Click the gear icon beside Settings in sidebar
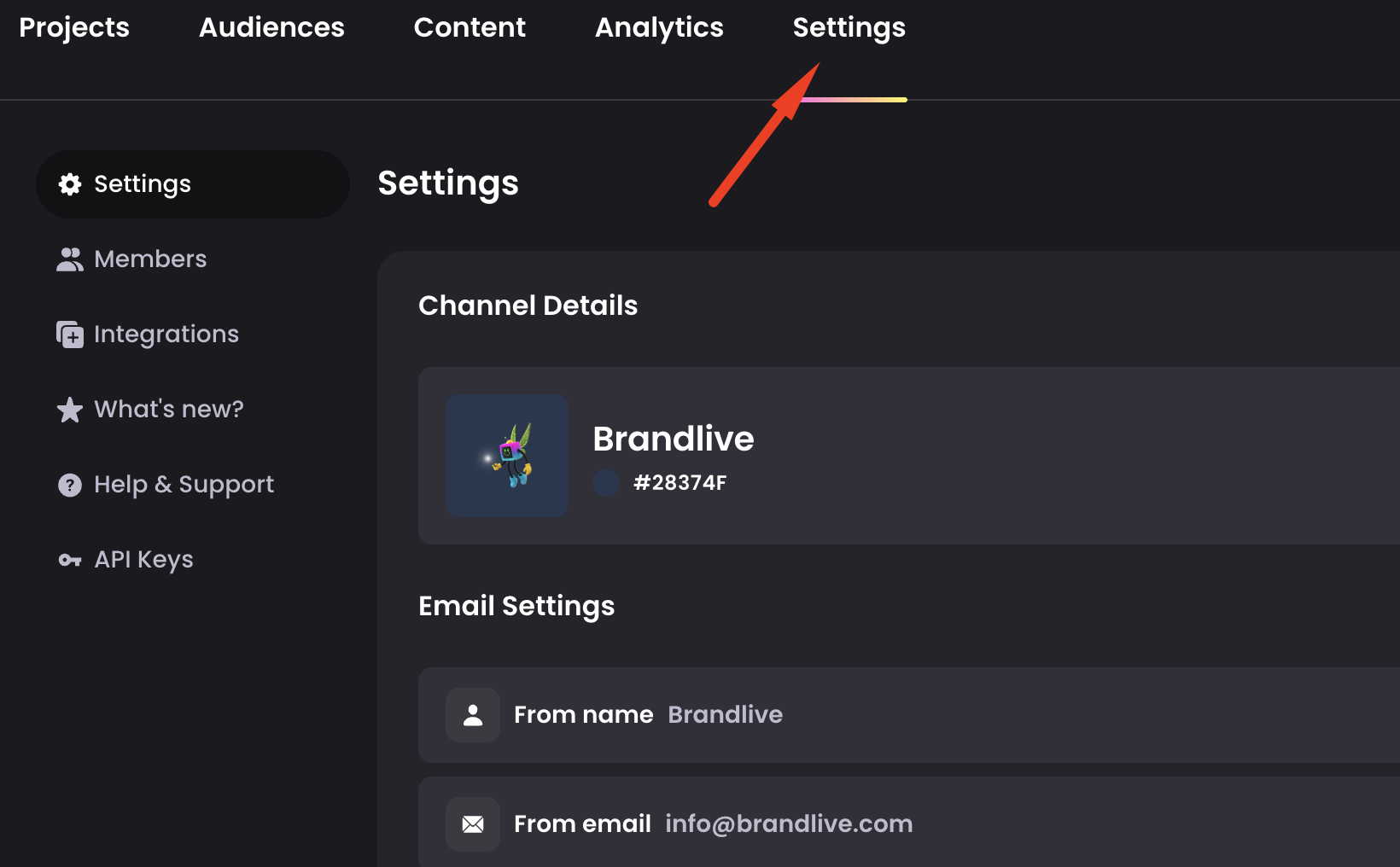1400x867 pixels. [x=70, y=184]
